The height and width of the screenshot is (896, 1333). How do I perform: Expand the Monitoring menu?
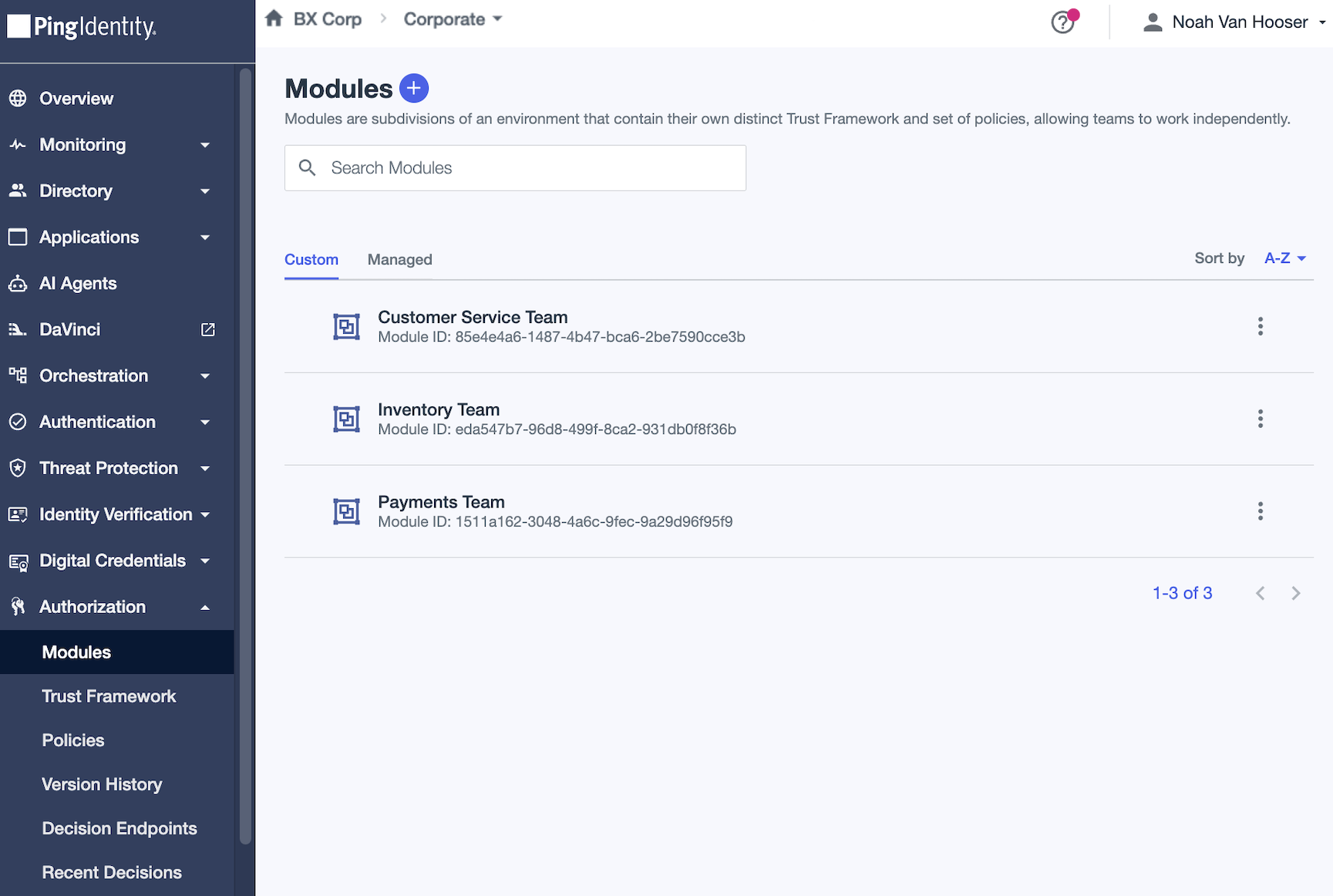[117, 145]
